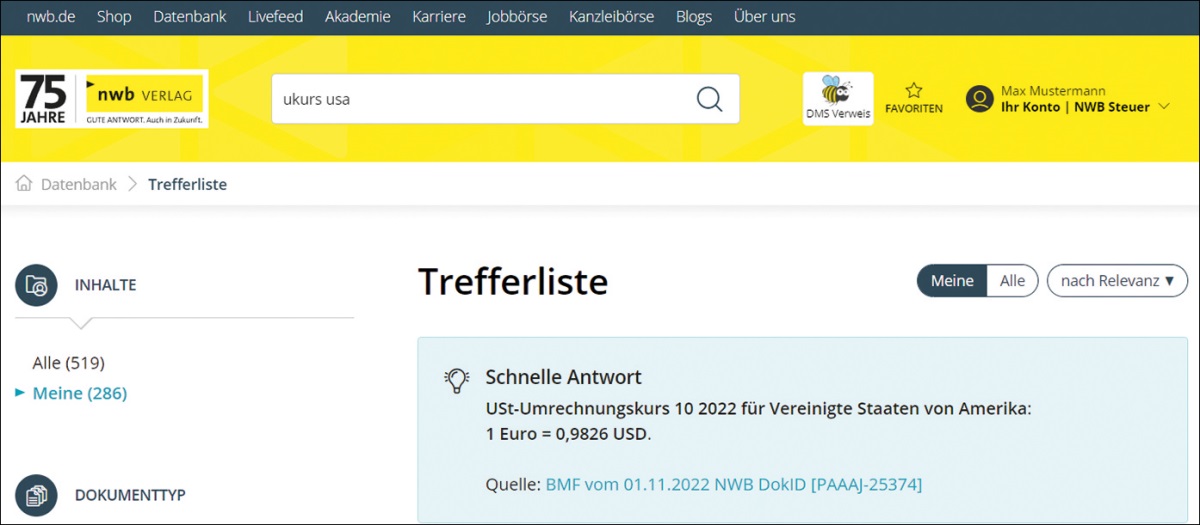Select Meine (286) content filter

pyautogui.click(x=80, y=393)
